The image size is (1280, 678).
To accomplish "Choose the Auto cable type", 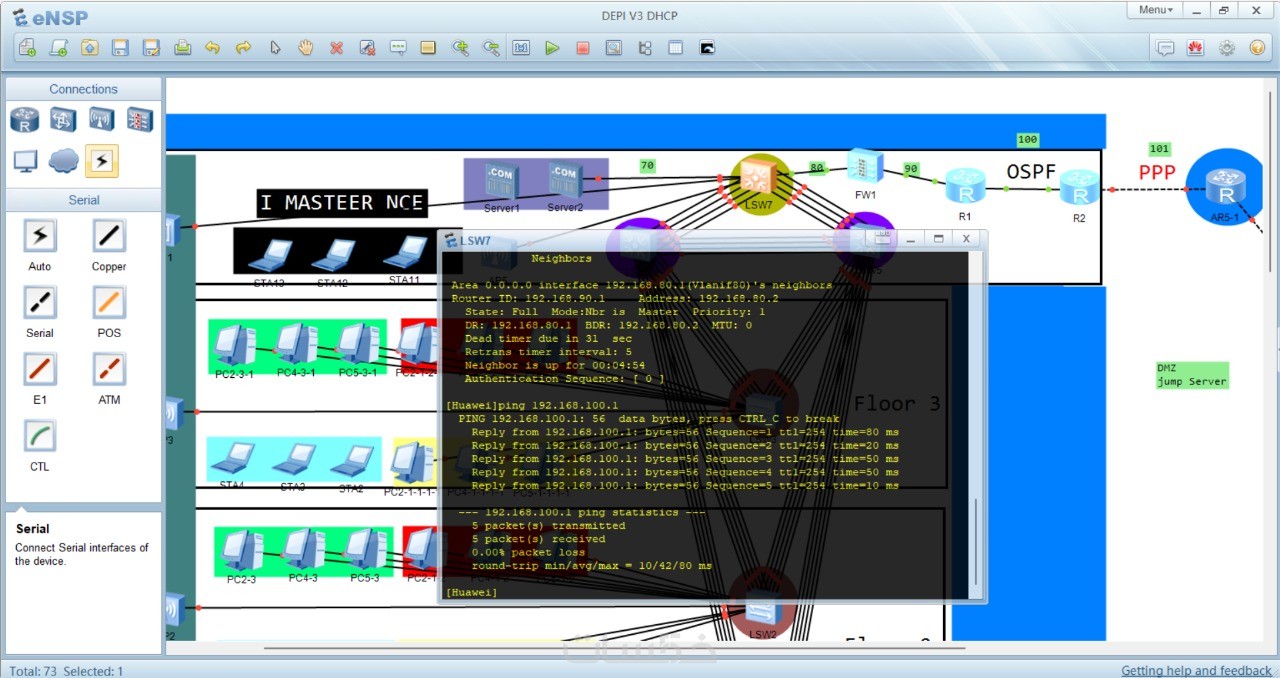I will coord(40,236).
